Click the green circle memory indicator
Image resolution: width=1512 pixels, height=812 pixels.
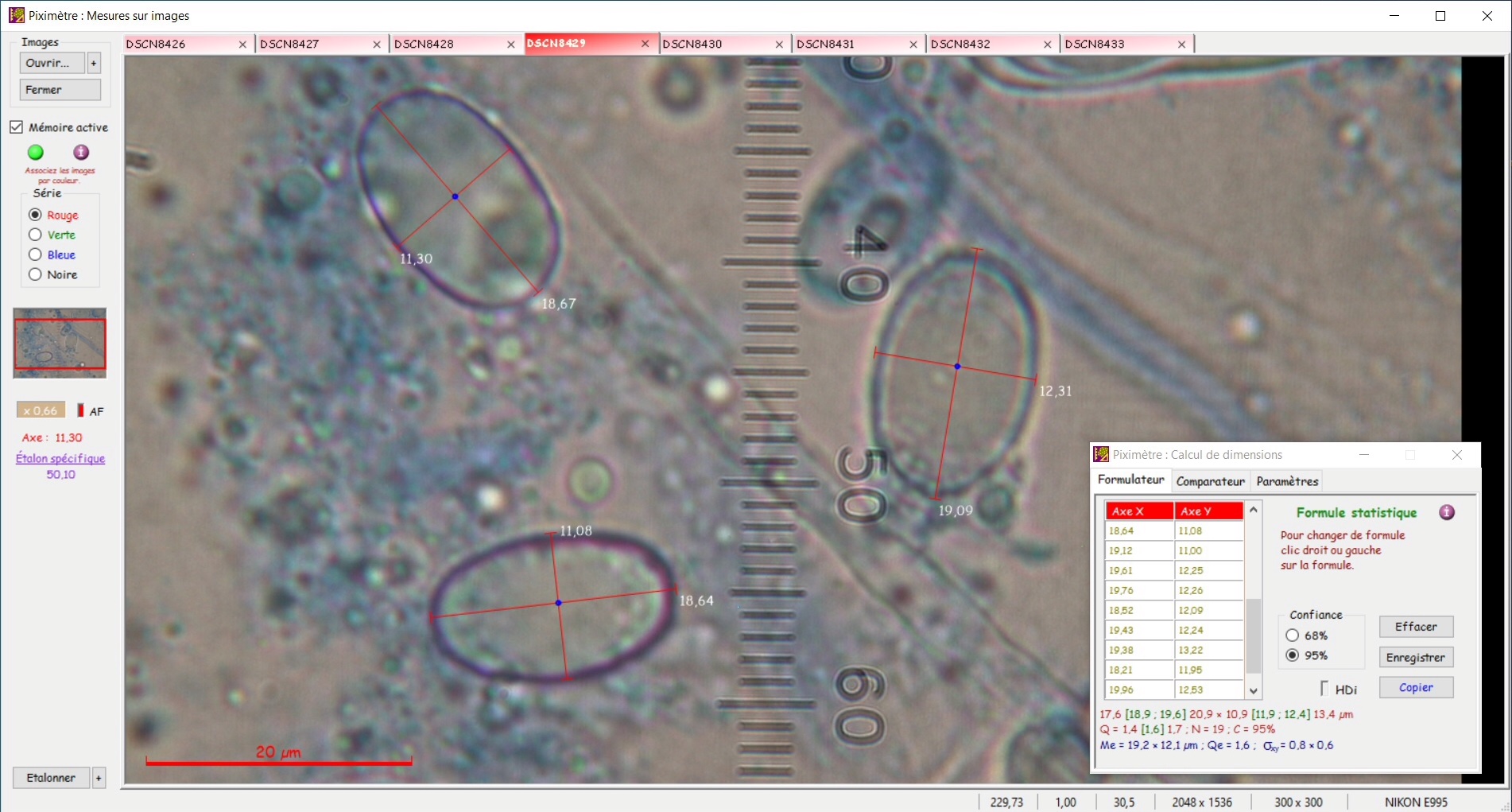[x=36, y=152]
